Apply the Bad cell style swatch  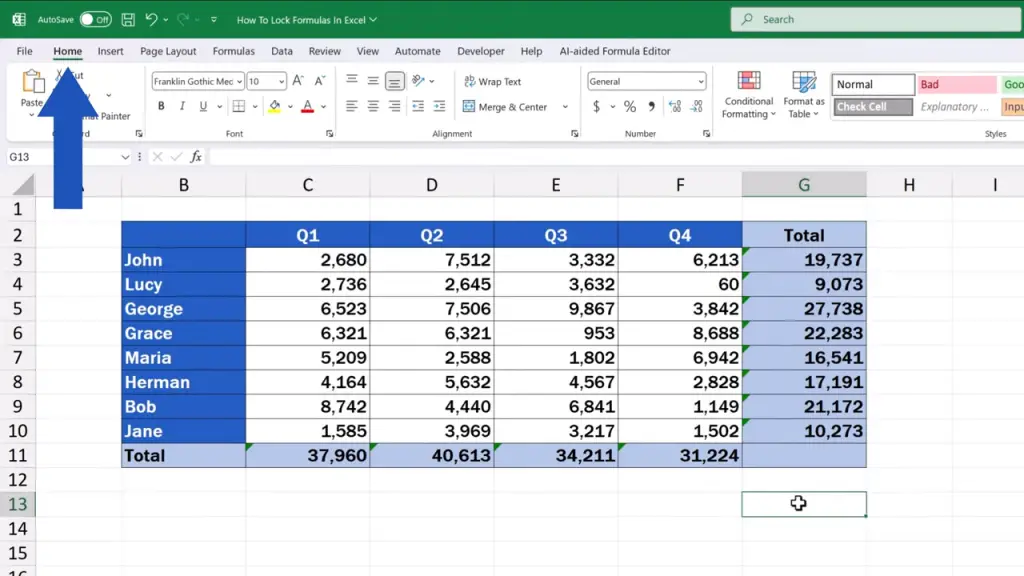(x=957, y=85)
